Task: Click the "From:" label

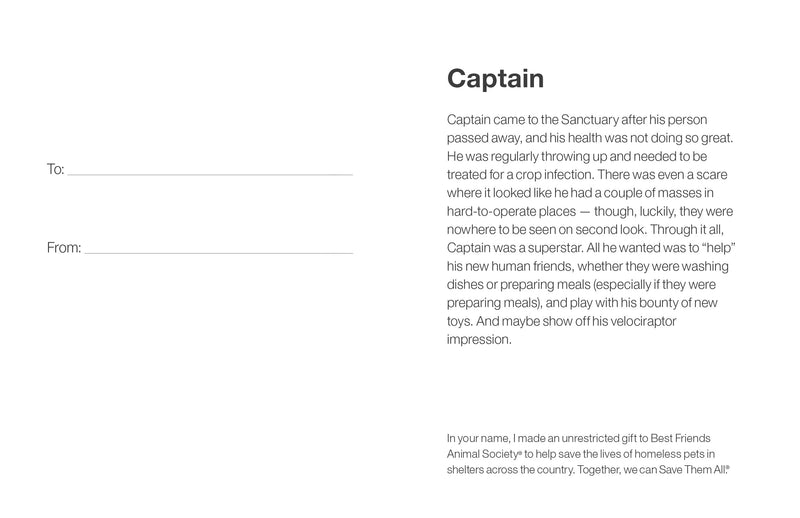Action: click(x=64, y=247)
